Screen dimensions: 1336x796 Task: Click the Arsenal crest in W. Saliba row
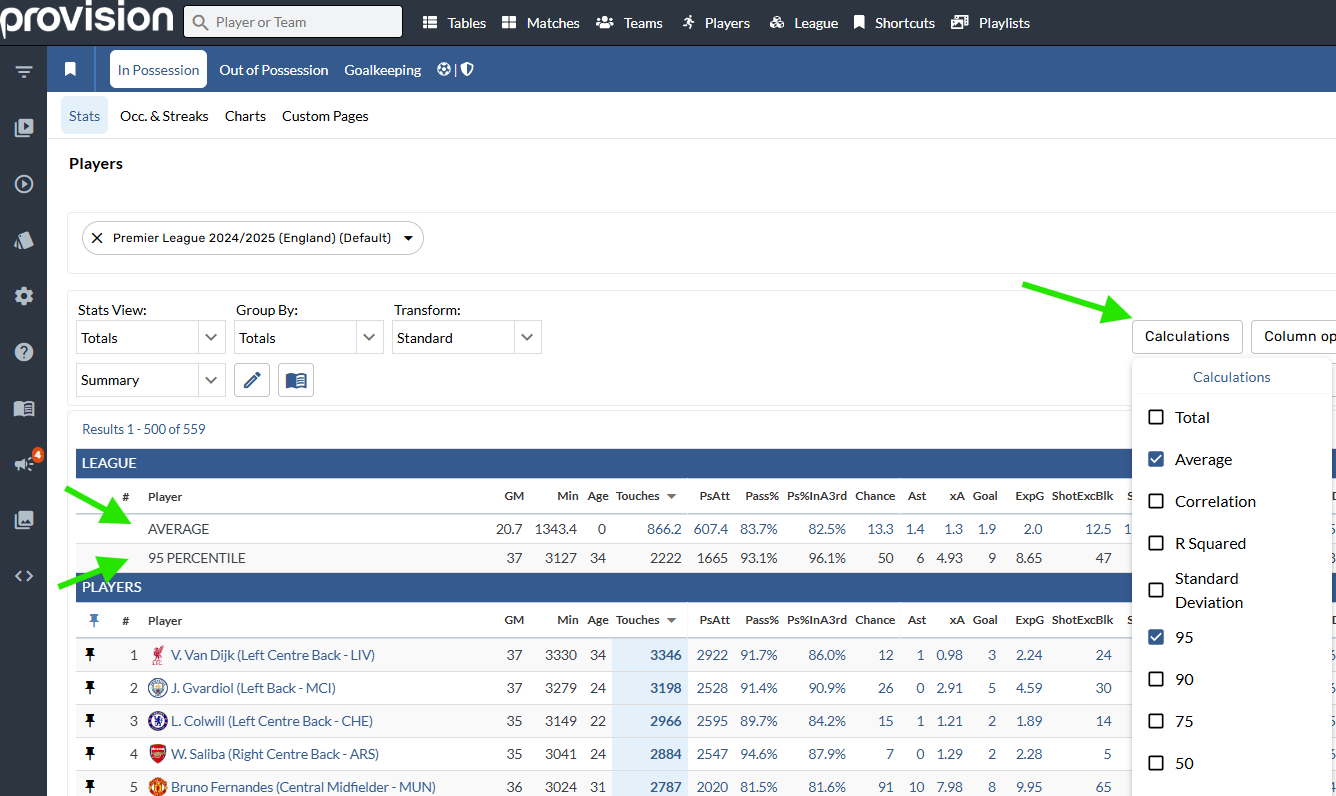coord(157,754)
